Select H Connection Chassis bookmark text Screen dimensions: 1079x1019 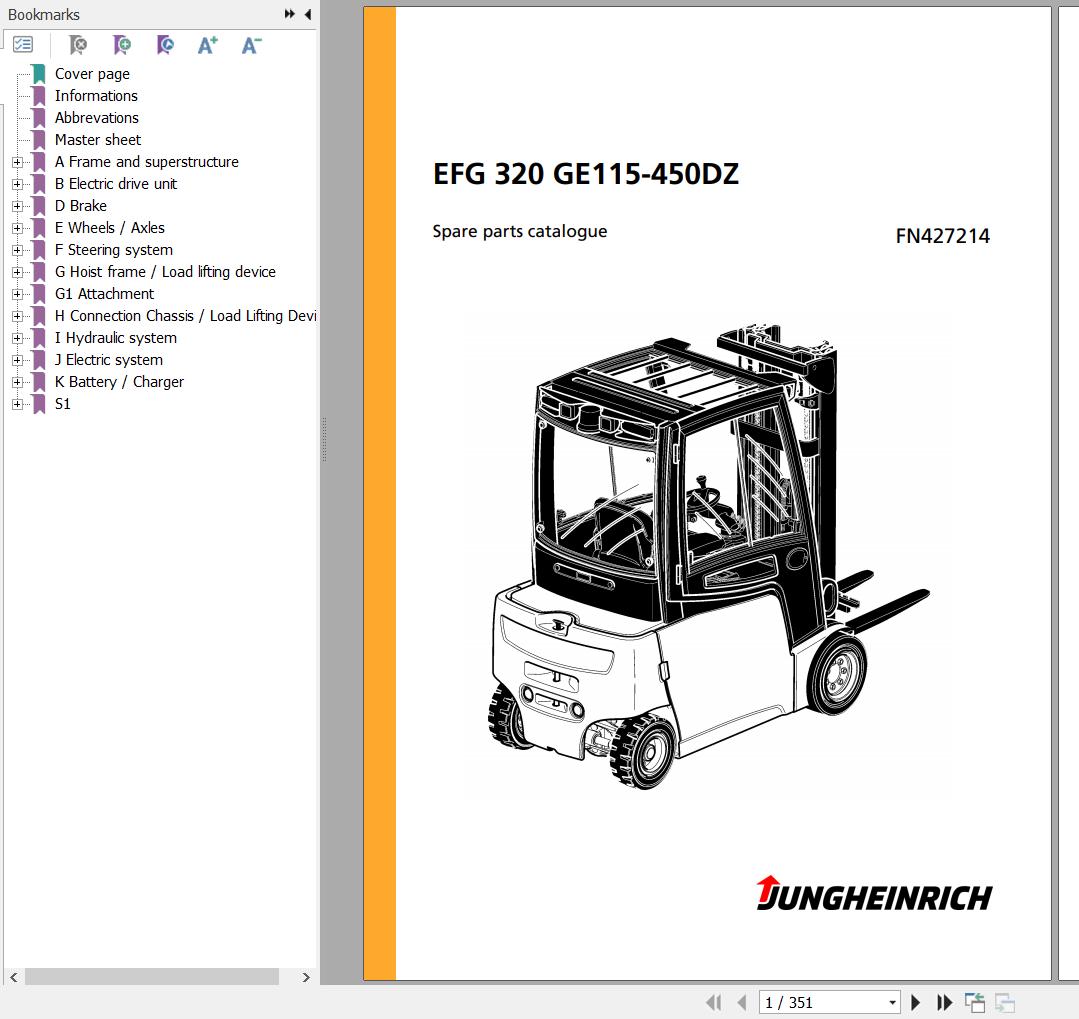pos(185,316)
